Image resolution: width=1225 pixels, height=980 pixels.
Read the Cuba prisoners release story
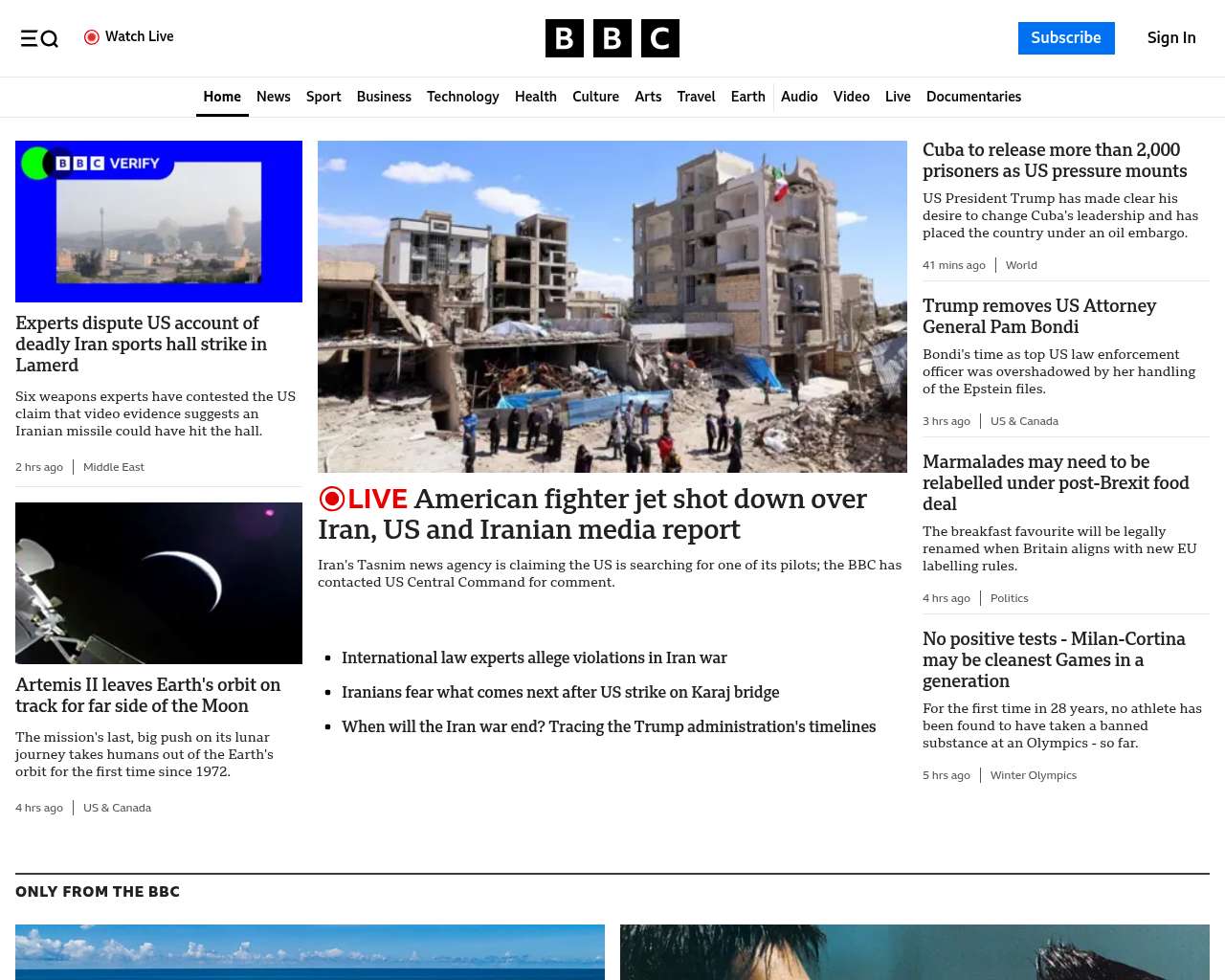coord(1054,161)
